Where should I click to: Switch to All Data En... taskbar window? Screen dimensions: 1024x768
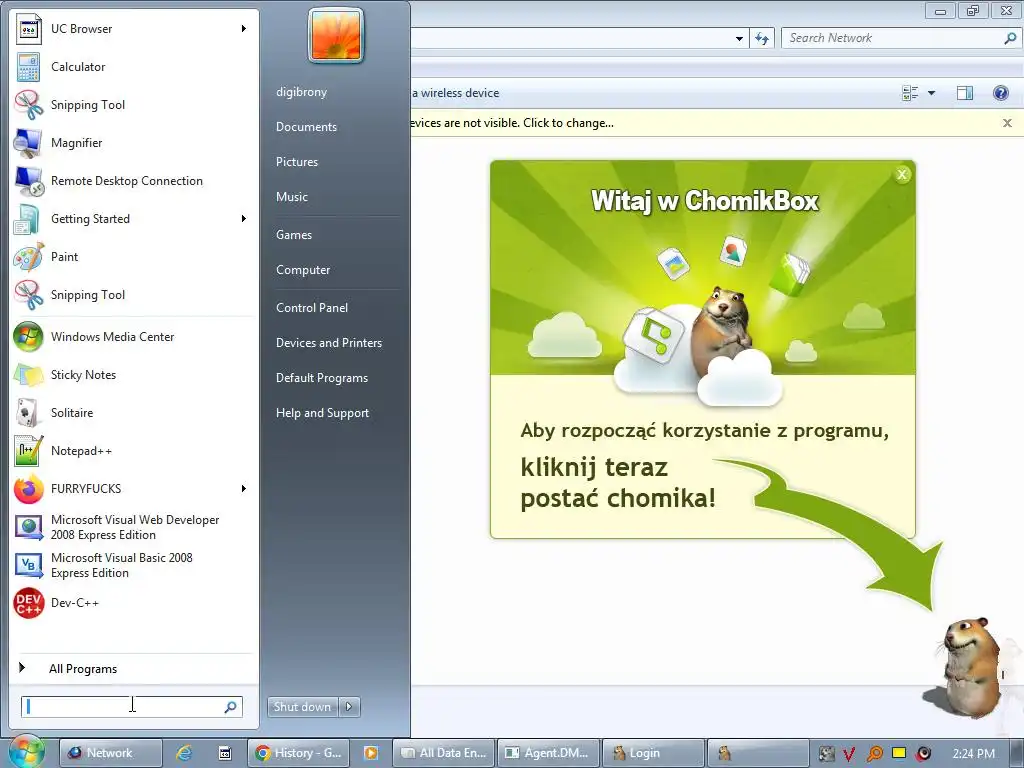click(444, 753)
